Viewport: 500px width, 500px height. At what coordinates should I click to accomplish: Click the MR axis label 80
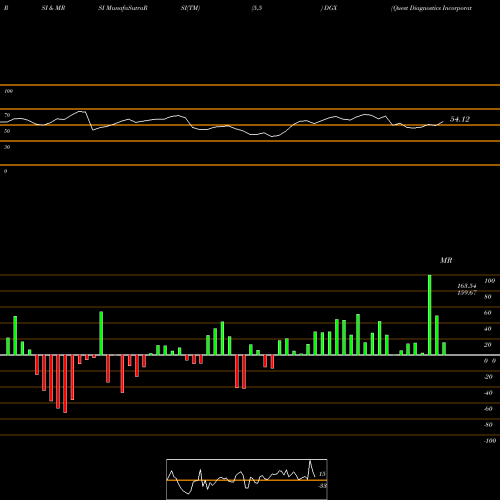488,297
